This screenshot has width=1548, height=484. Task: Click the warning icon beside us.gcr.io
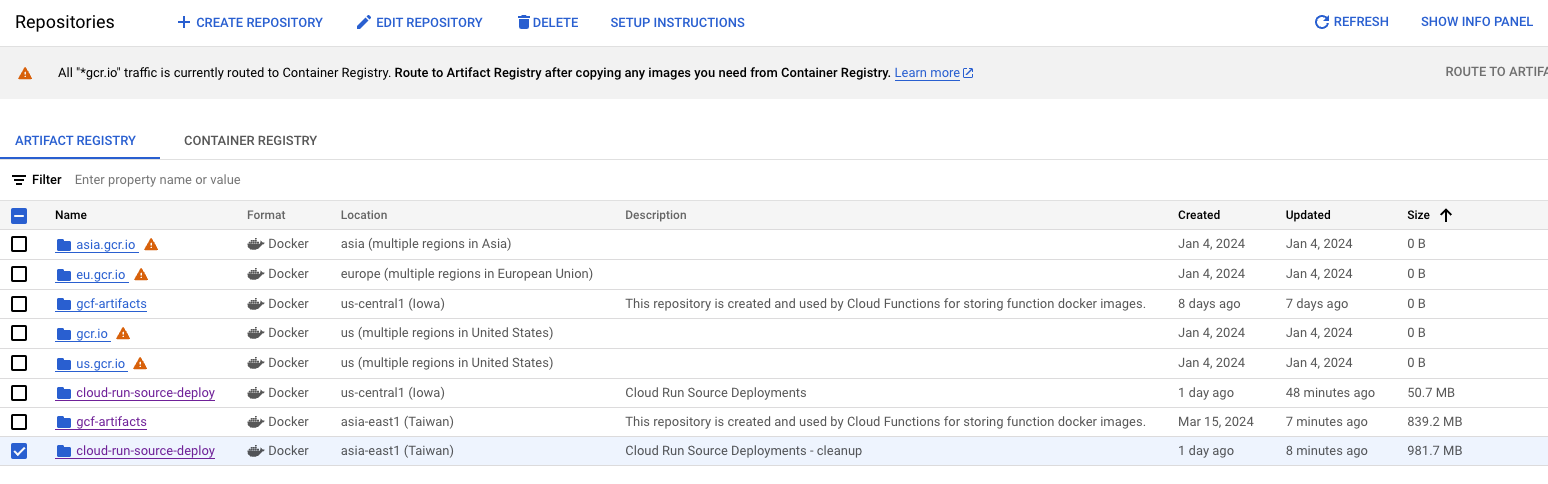pos(140,363)
